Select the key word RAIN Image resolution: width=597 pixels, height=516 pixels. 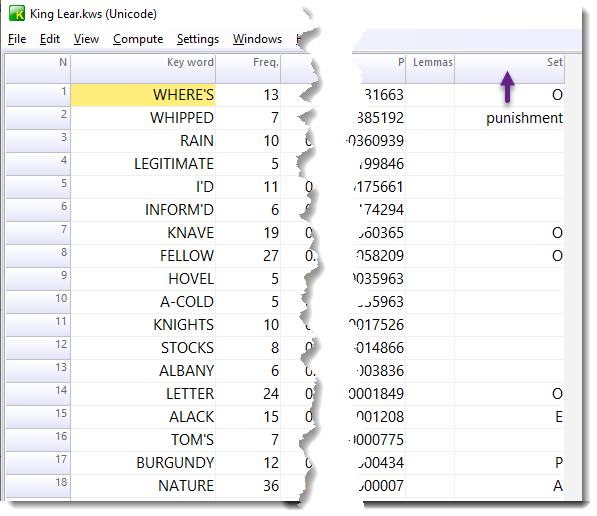click(x=143, y=141)
